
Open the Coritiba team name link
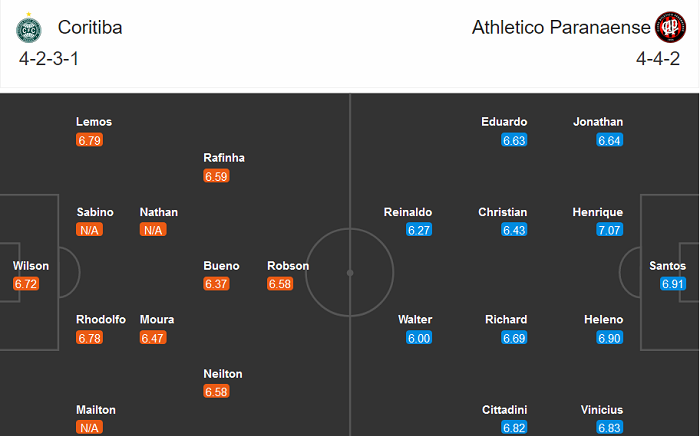click(90, 28)
